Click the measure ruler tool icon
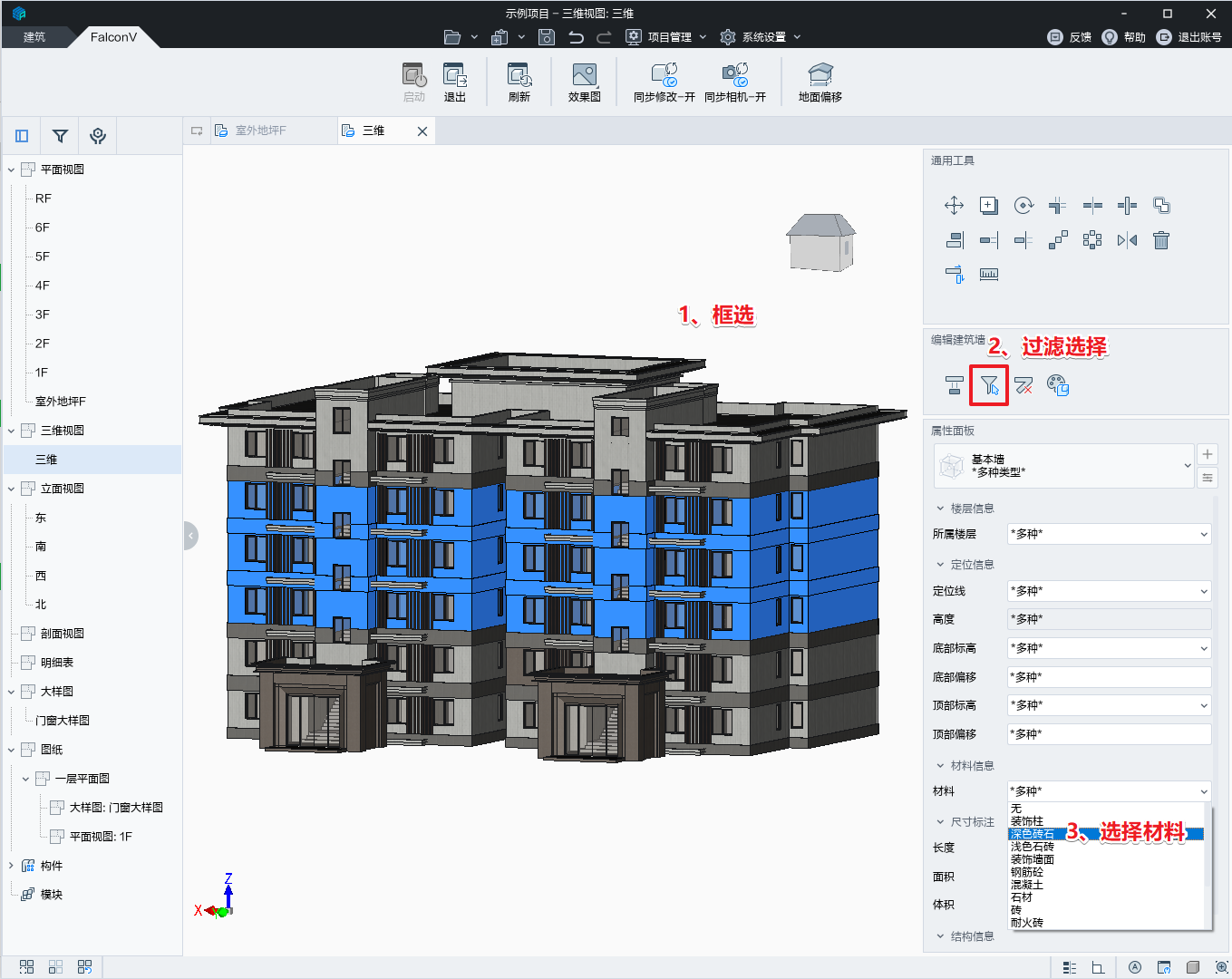Viewport: 1232px width, 979px height. [x=989, y=275]
